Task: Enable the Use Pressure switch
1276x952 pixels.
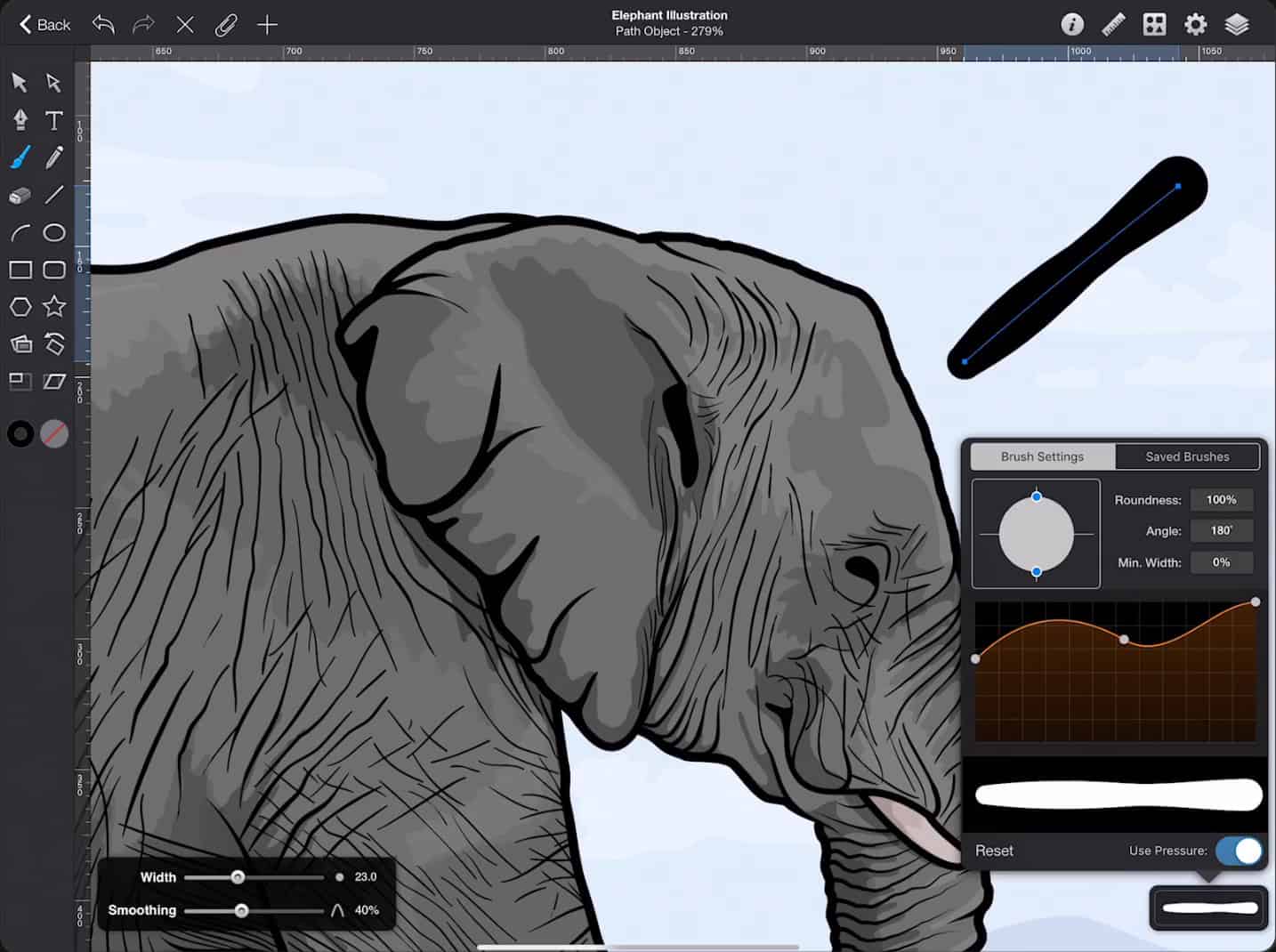Action: point(1239,851)
